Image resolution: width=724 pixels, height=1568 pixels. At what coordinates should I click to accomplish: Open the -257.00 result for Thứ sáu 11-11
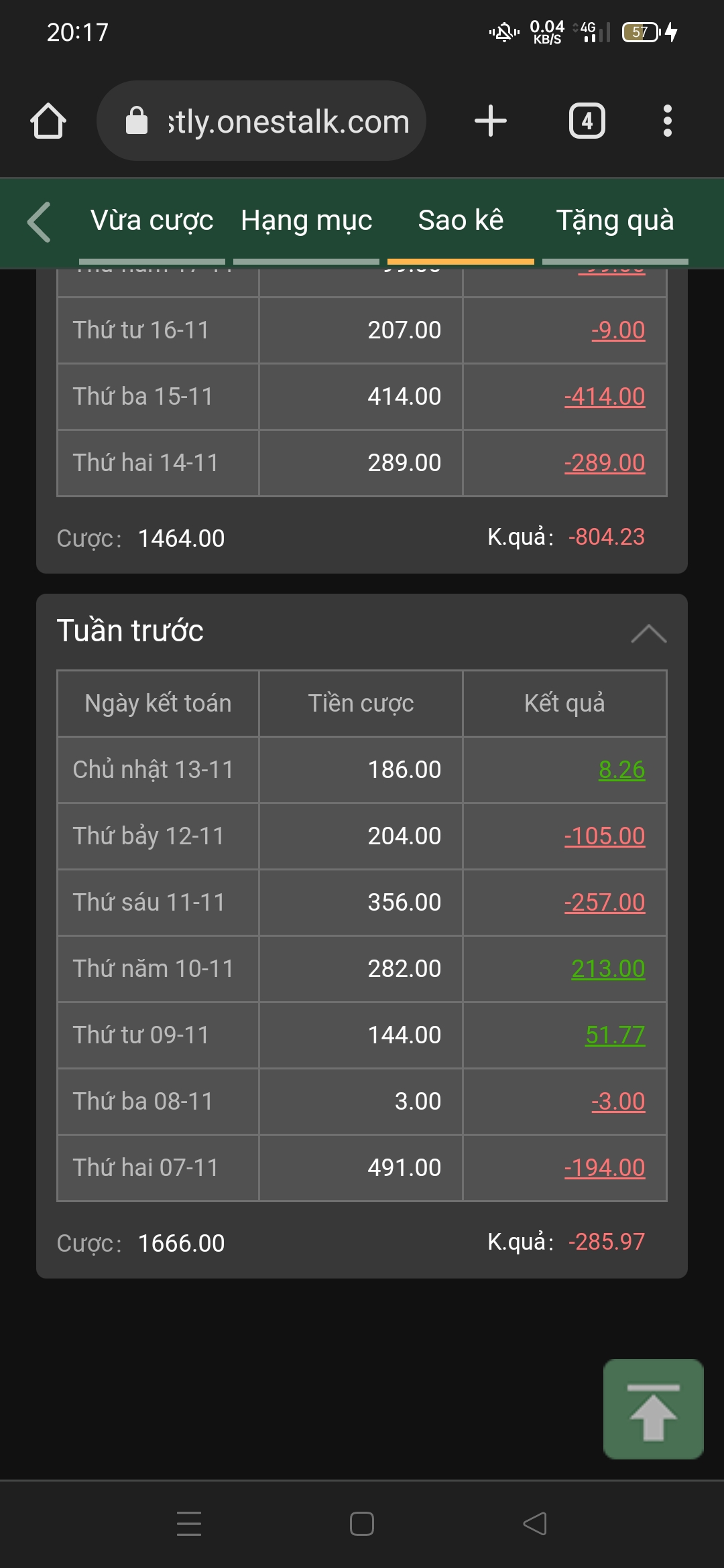[x=605, y=903]
